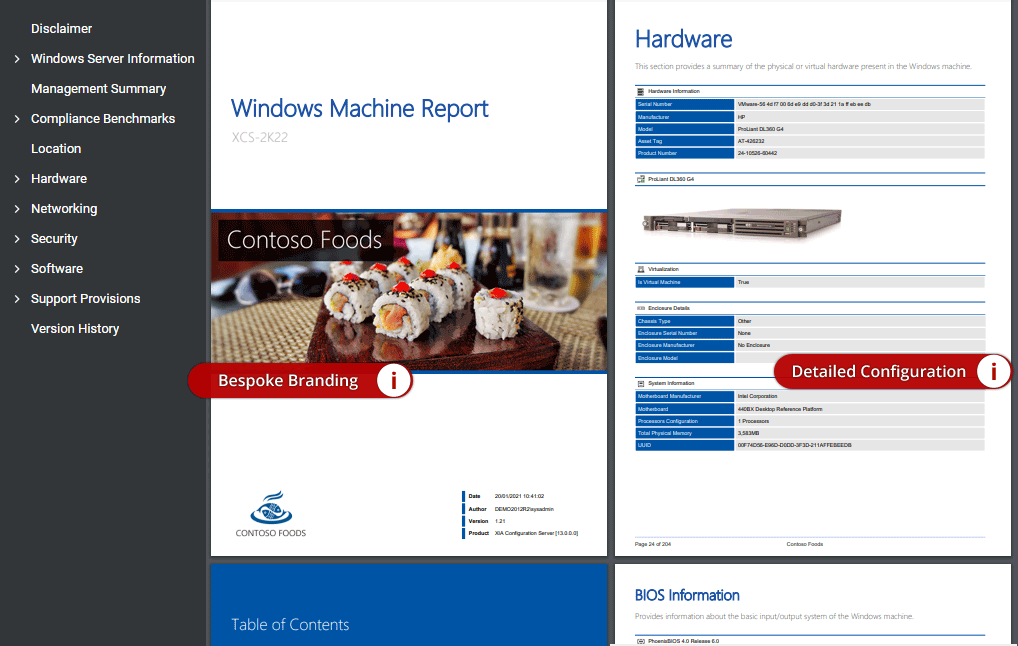Go to Version History section

[75, 329]
